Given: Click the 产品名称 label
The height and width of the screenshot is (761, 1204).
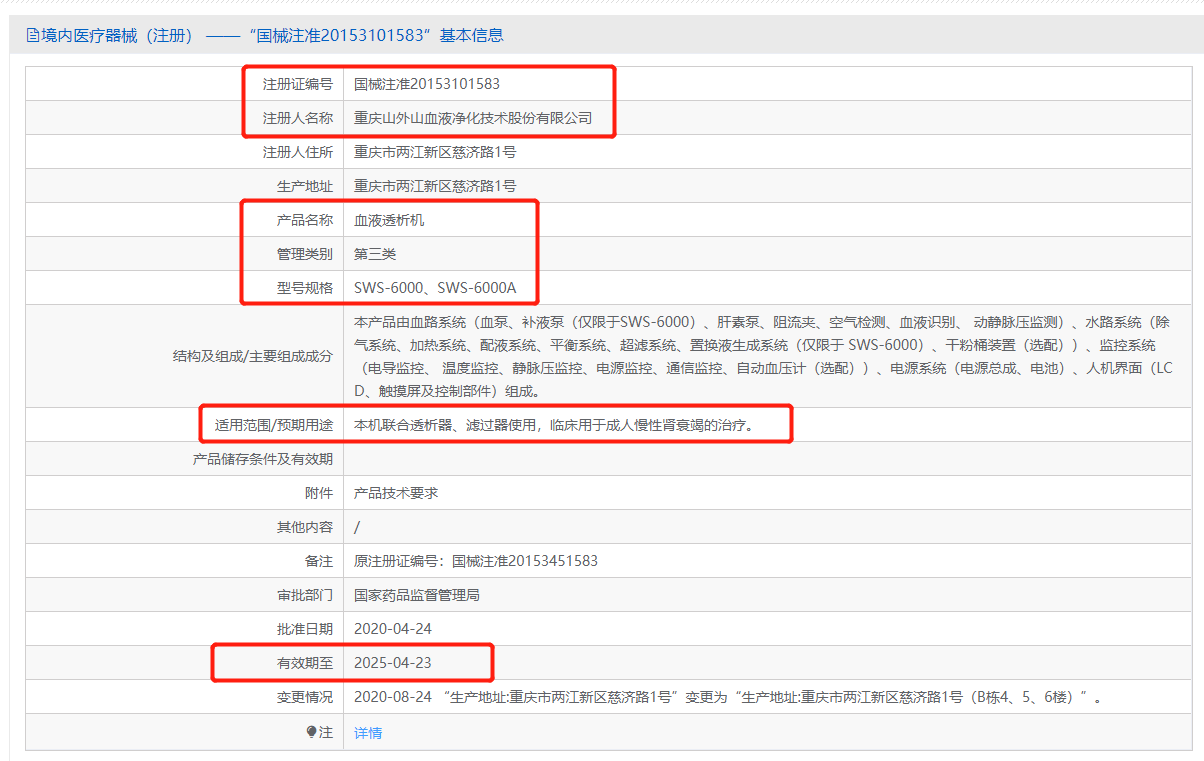Looking at the screenshot, I should (305, 220).
